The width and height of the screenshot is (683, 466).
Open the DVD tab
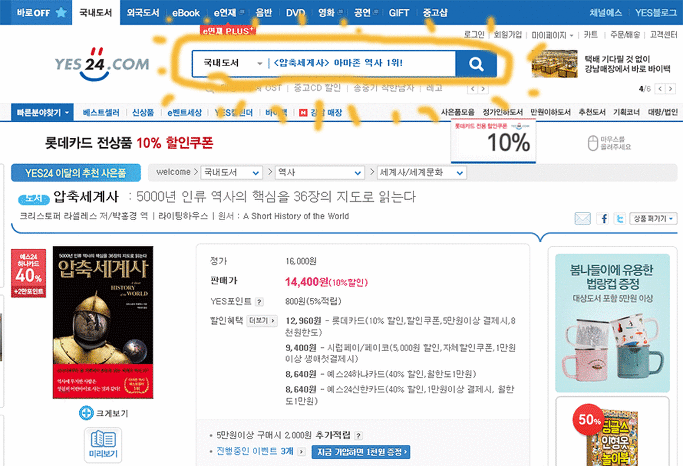(x=295, y=13)
